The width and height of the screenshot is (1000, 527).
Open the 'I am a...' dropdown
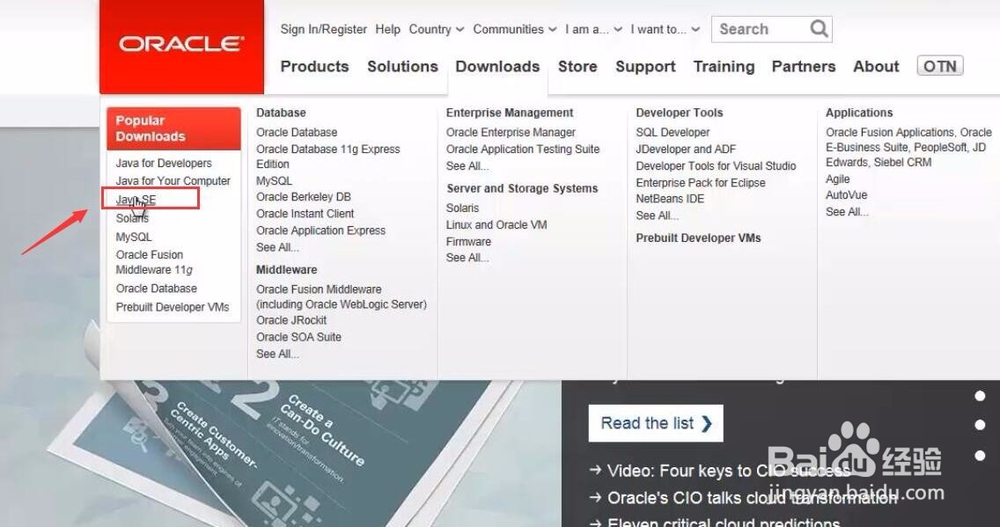click(593, 29)
